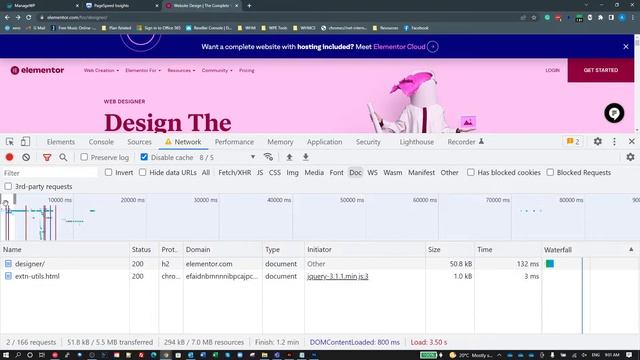Open the Sources tab

pyautogui.click(x=139, y=142)
